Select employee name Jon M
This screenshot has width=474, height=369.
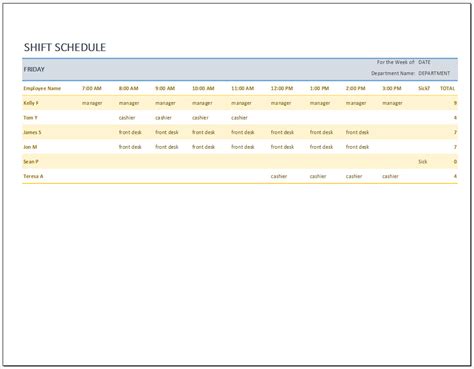pos(30,147)
